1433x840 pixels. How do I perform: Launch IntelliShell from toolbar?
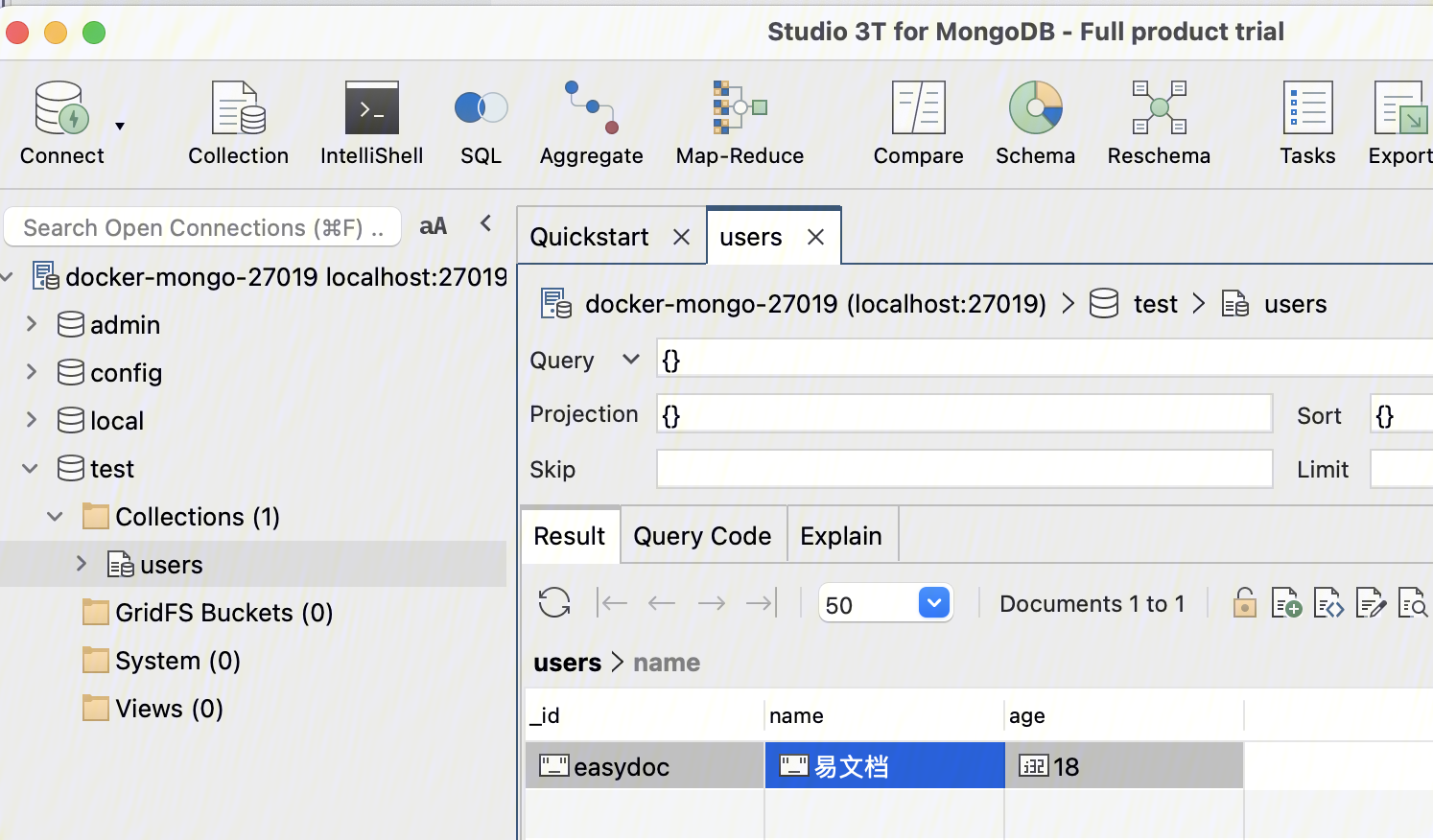[371, 124]
